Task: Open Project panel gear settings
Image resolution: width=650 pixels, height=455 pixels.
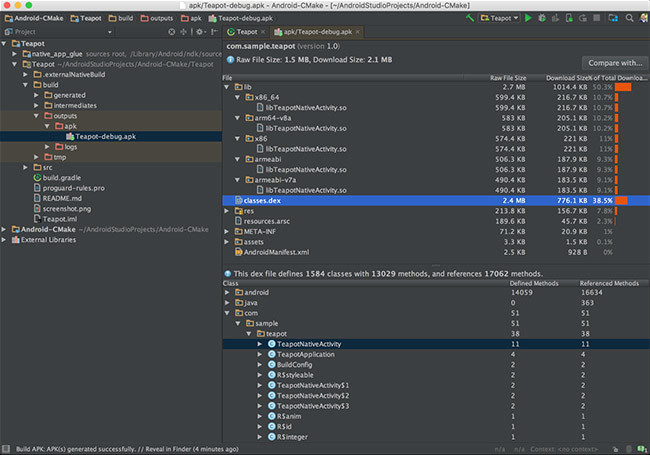Action: tap(201, 31)
